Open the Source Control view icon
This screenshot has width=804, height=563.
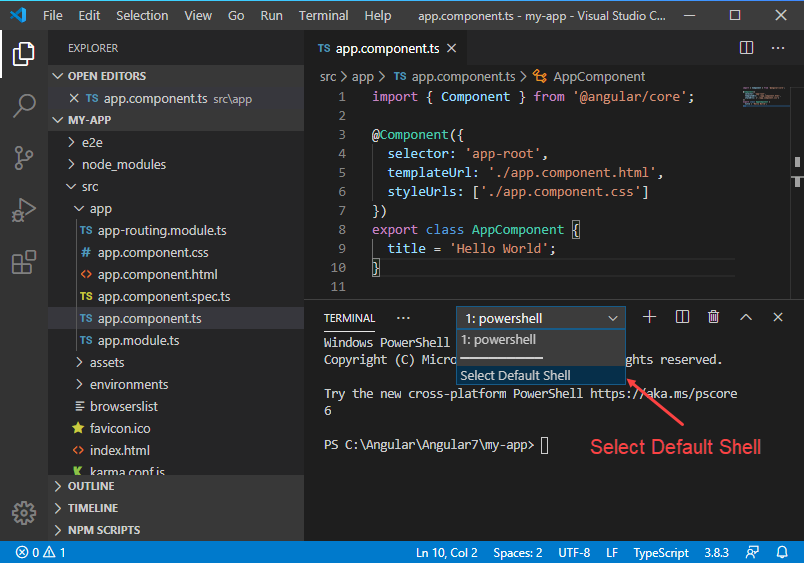pos(24,158)
